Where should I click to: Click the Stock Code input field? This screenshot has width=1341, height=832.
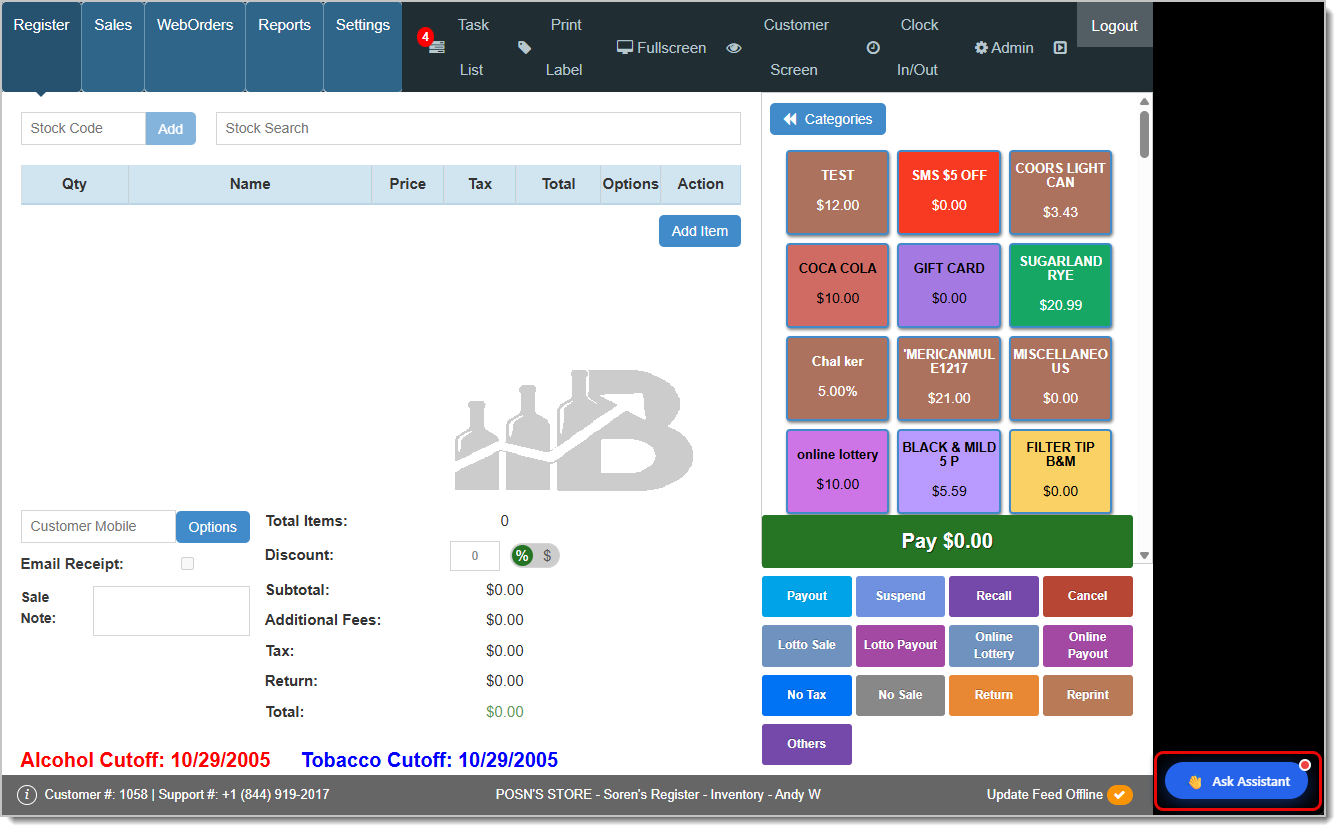[83, 128]
